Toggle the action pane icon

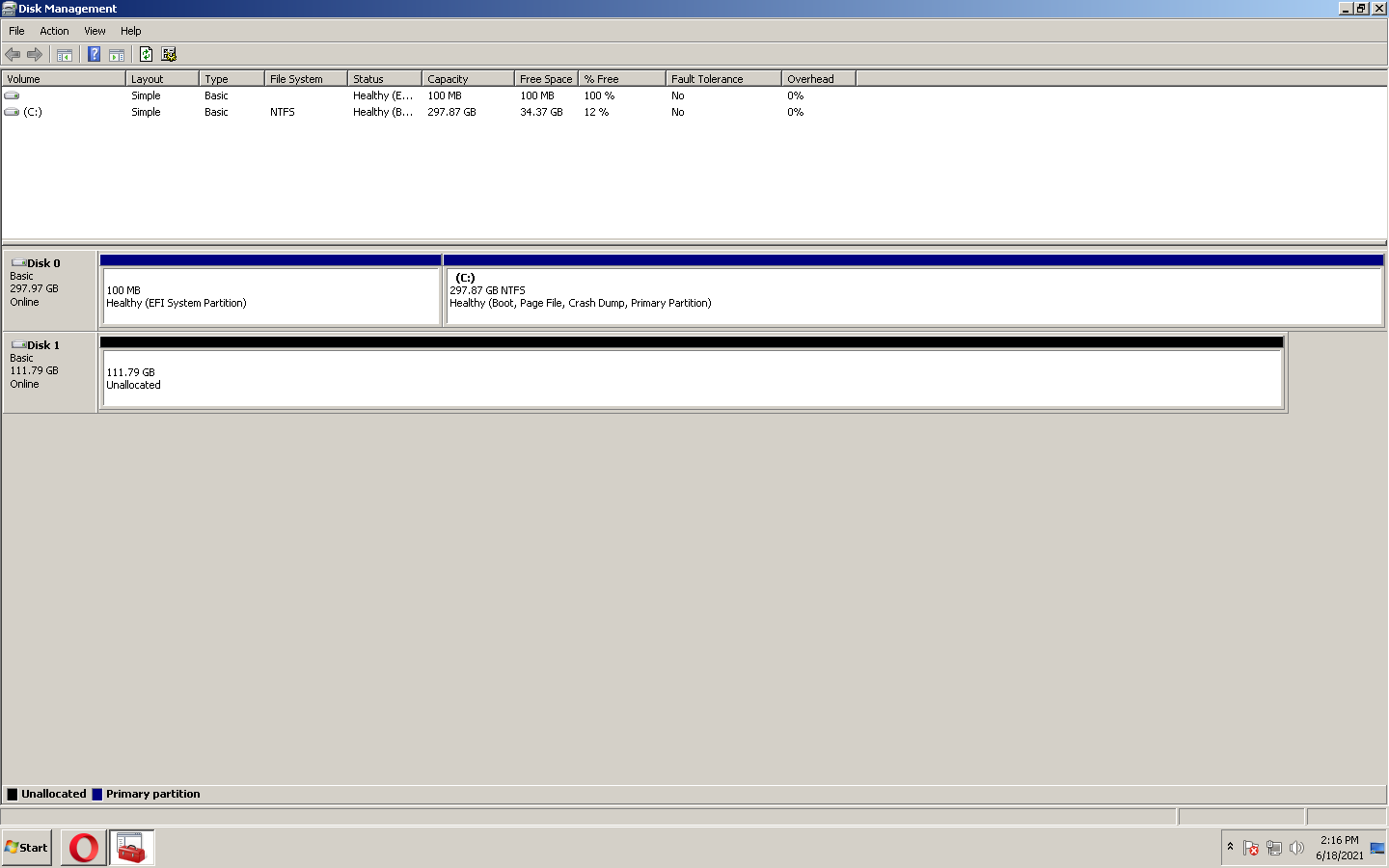(117, 54)
